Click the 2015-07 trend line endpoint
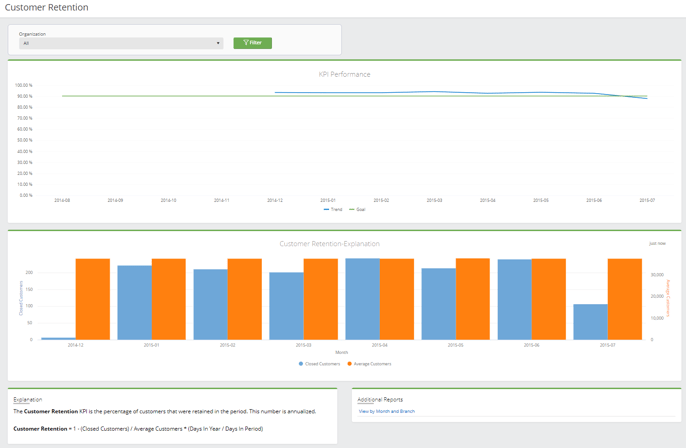Viewport: 686px width, 448px height. (647, 98)
